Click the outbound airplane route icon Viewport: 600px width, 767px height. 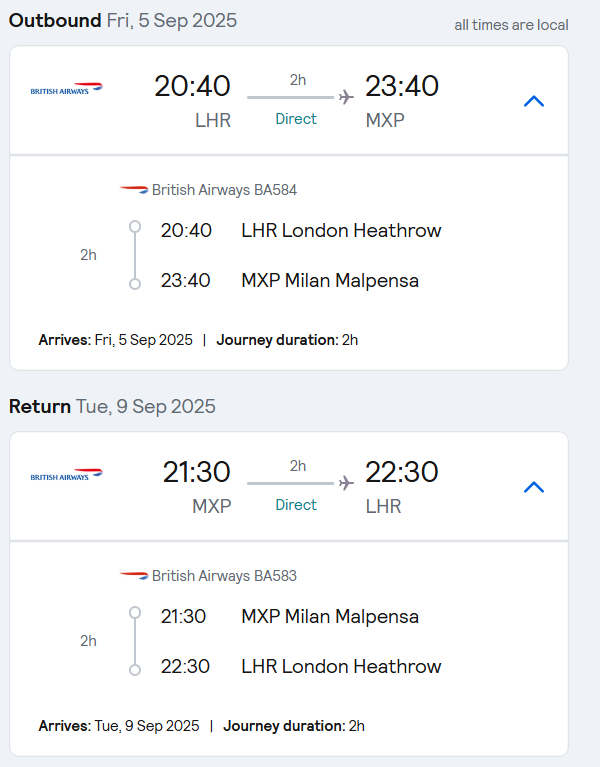click(x=346, y=97)
